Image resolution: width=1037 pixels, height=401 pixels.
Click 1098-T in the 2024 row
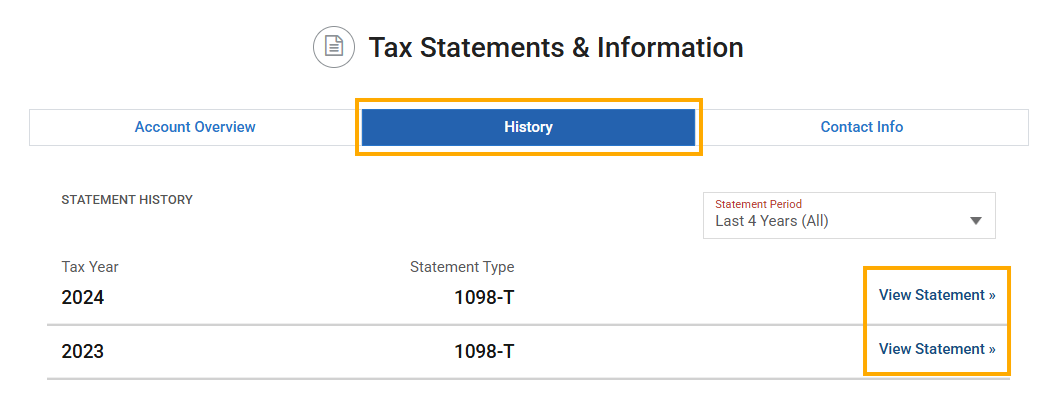484,298
